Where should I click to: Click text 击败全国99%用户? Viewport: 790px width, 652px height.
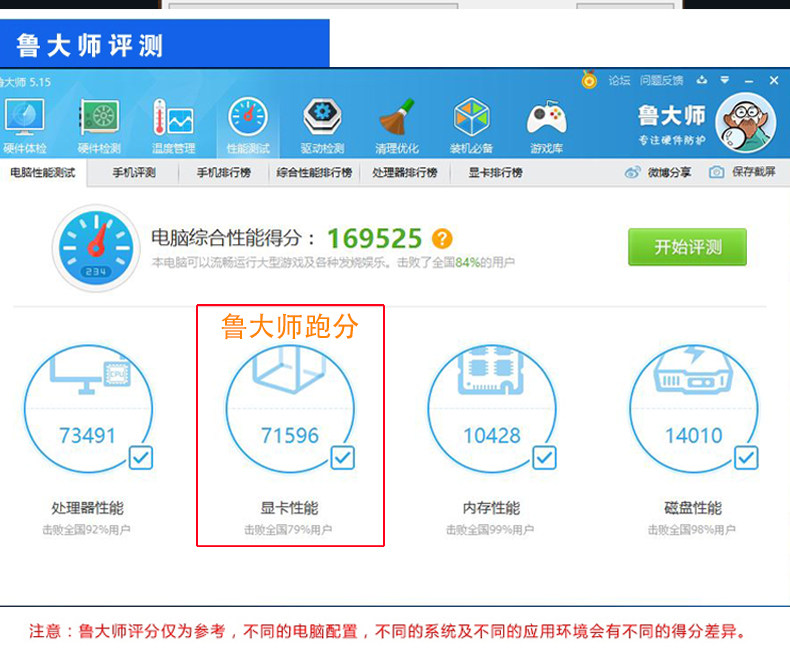point(490,530)
